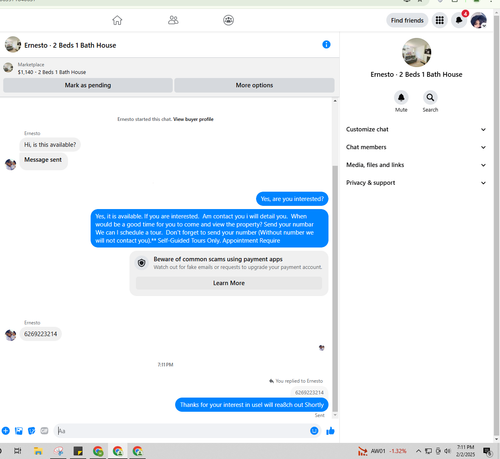Click the listing thumbnail in right panel

pos(416,52)
